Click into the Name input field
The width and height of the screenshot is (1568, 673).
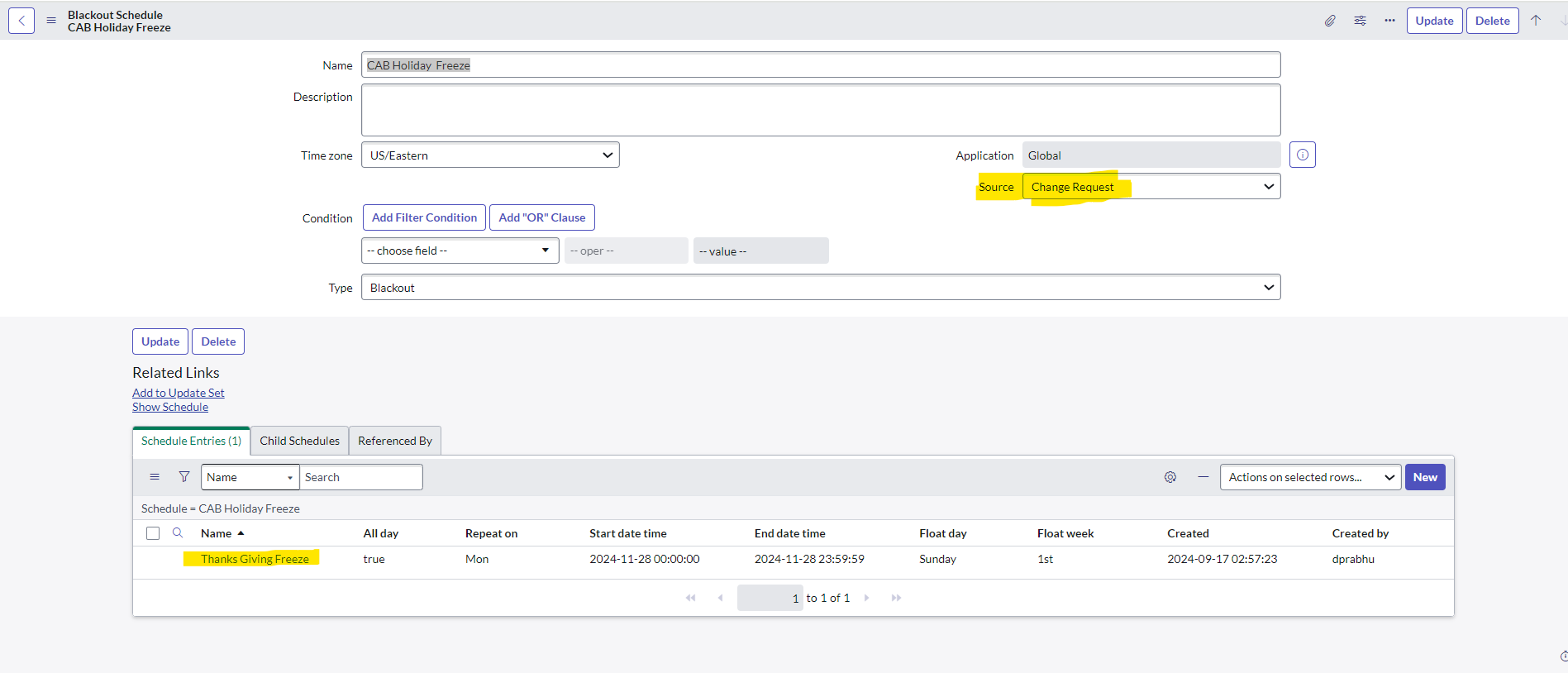(821, 64)
